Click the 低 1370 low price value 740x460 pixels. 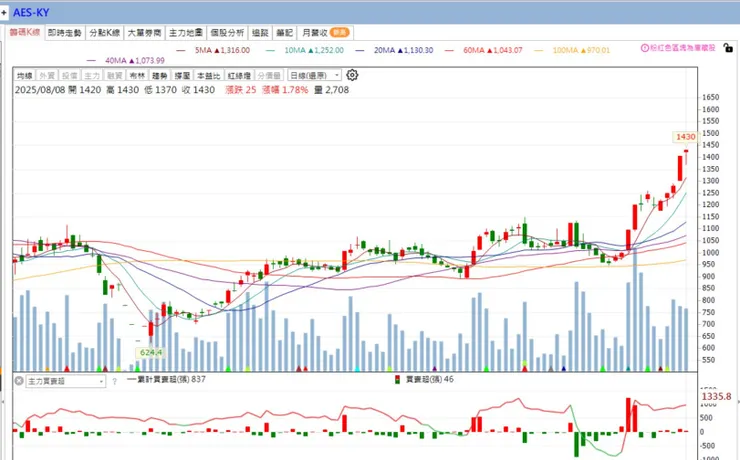tap(160, 90)
